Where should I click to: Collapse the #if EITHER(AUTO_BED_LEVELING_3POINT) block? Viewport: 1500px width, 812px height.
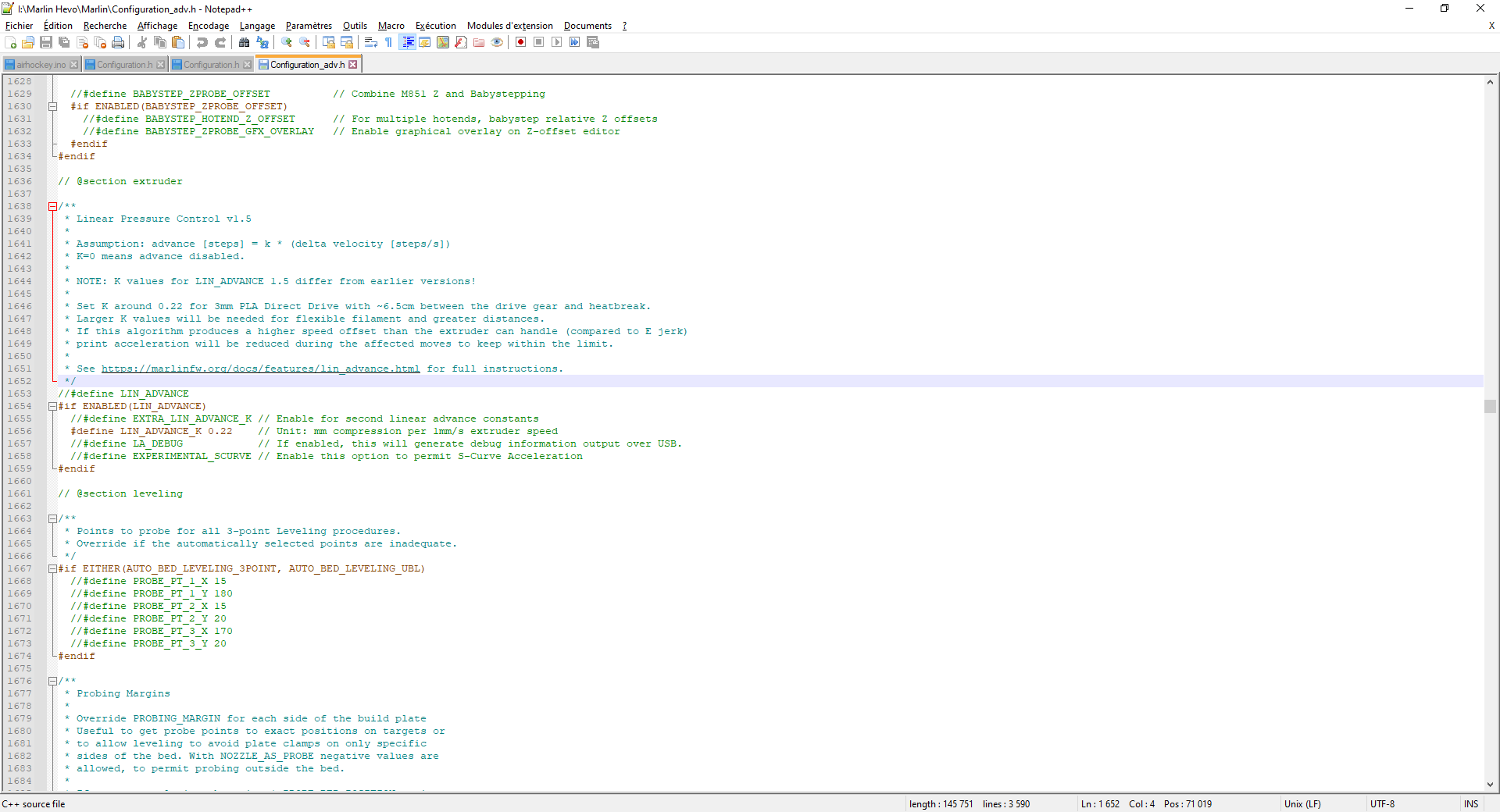[x=53, y=568]
